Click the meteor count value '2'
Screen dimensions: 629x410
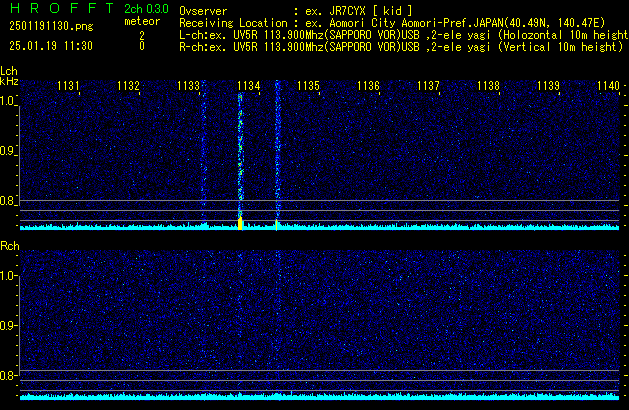coord(142,35)
